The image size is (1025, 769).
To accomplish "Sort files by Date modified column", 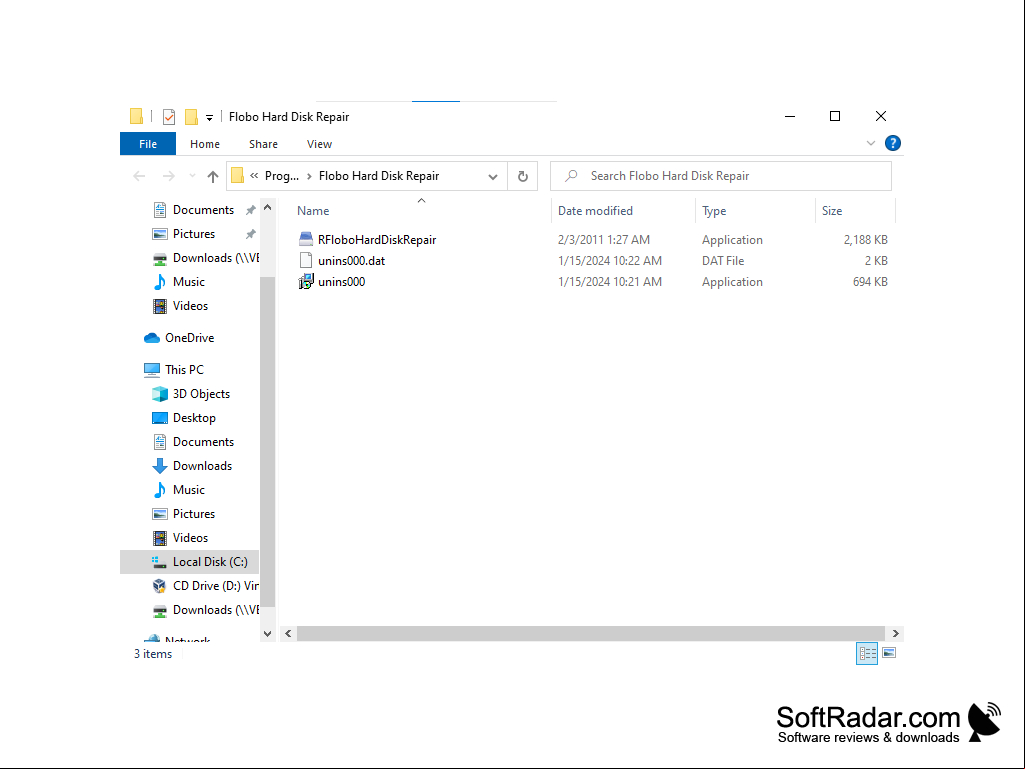I will click(596, 211).
